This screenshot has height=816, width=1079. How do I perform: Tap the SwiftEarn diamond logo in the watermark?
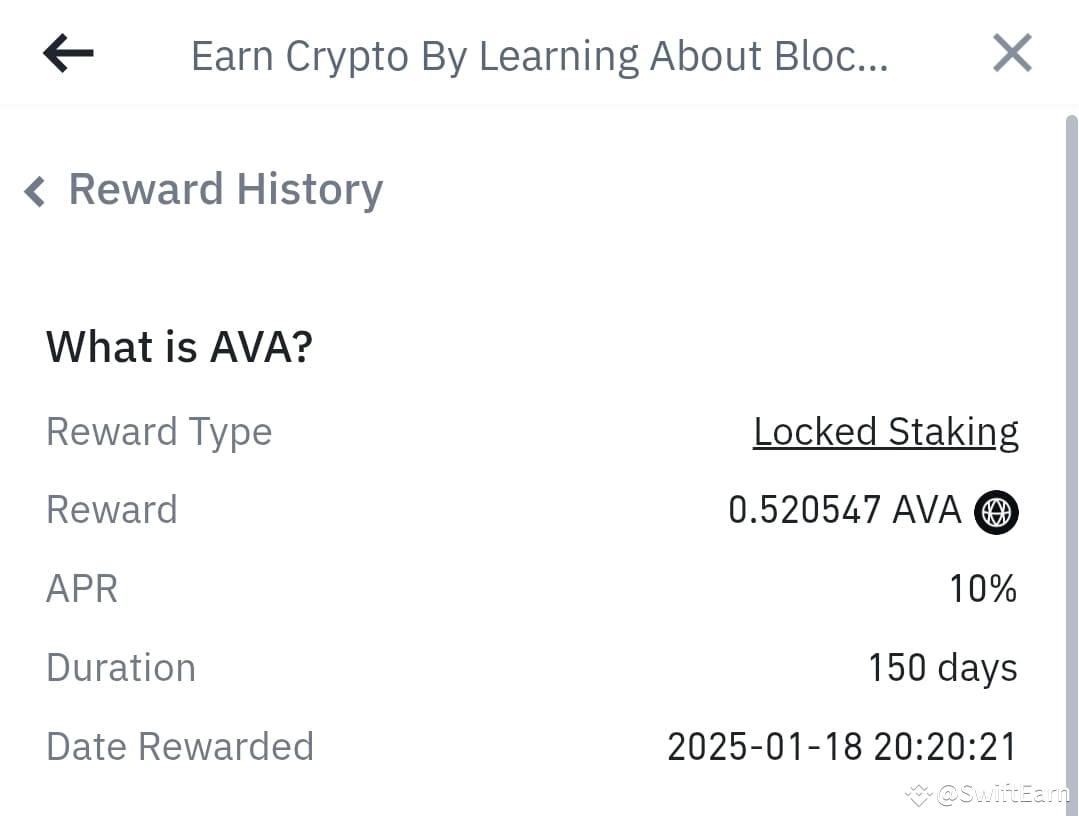tap(918, 796)
